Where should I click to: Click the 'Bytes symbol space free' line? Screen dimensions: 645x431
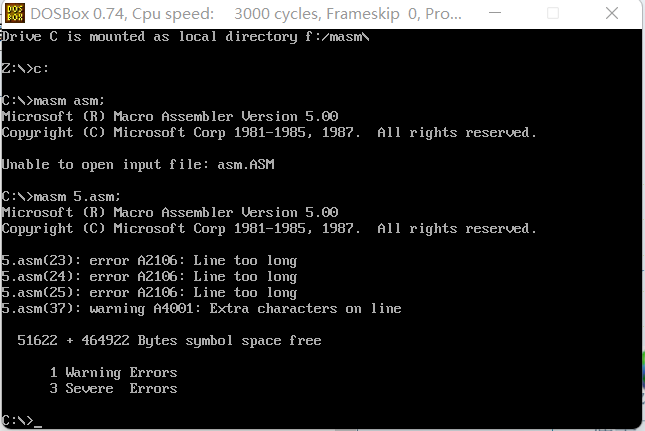point(169,341)
